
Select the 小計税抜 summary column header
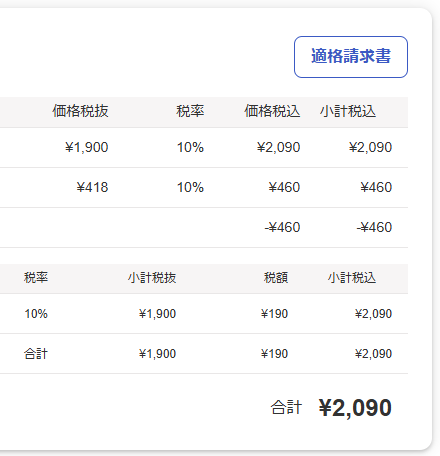click(152, 278)
